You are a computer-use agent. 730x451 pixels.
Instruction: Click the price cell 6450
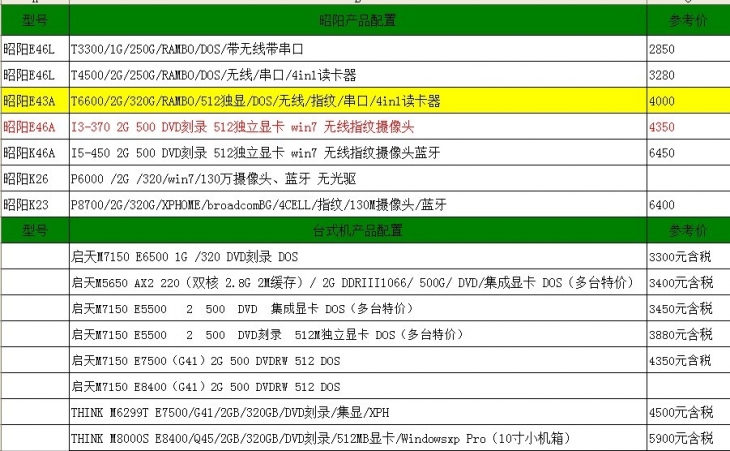pyautogui.click(x=688, y=153)
